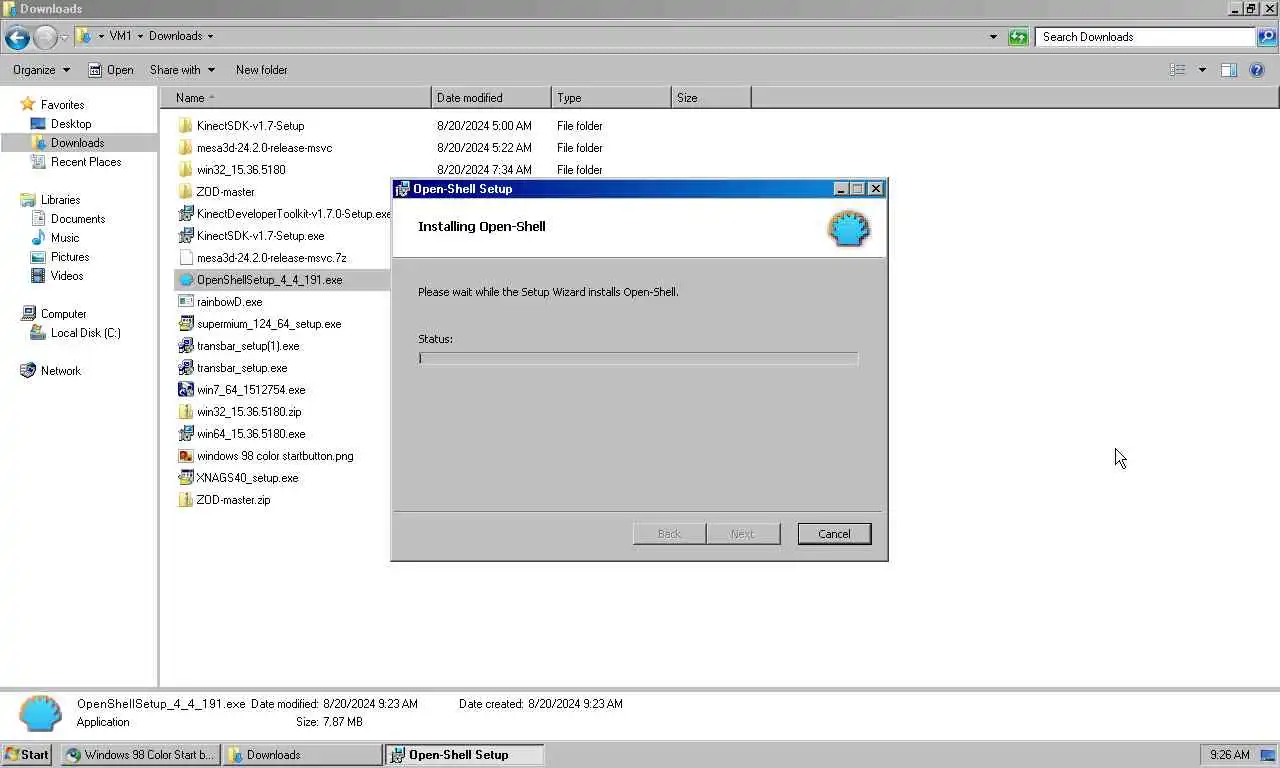
Task: Select the win7_64_1512754.exe icon
Action: coord(185,390)
